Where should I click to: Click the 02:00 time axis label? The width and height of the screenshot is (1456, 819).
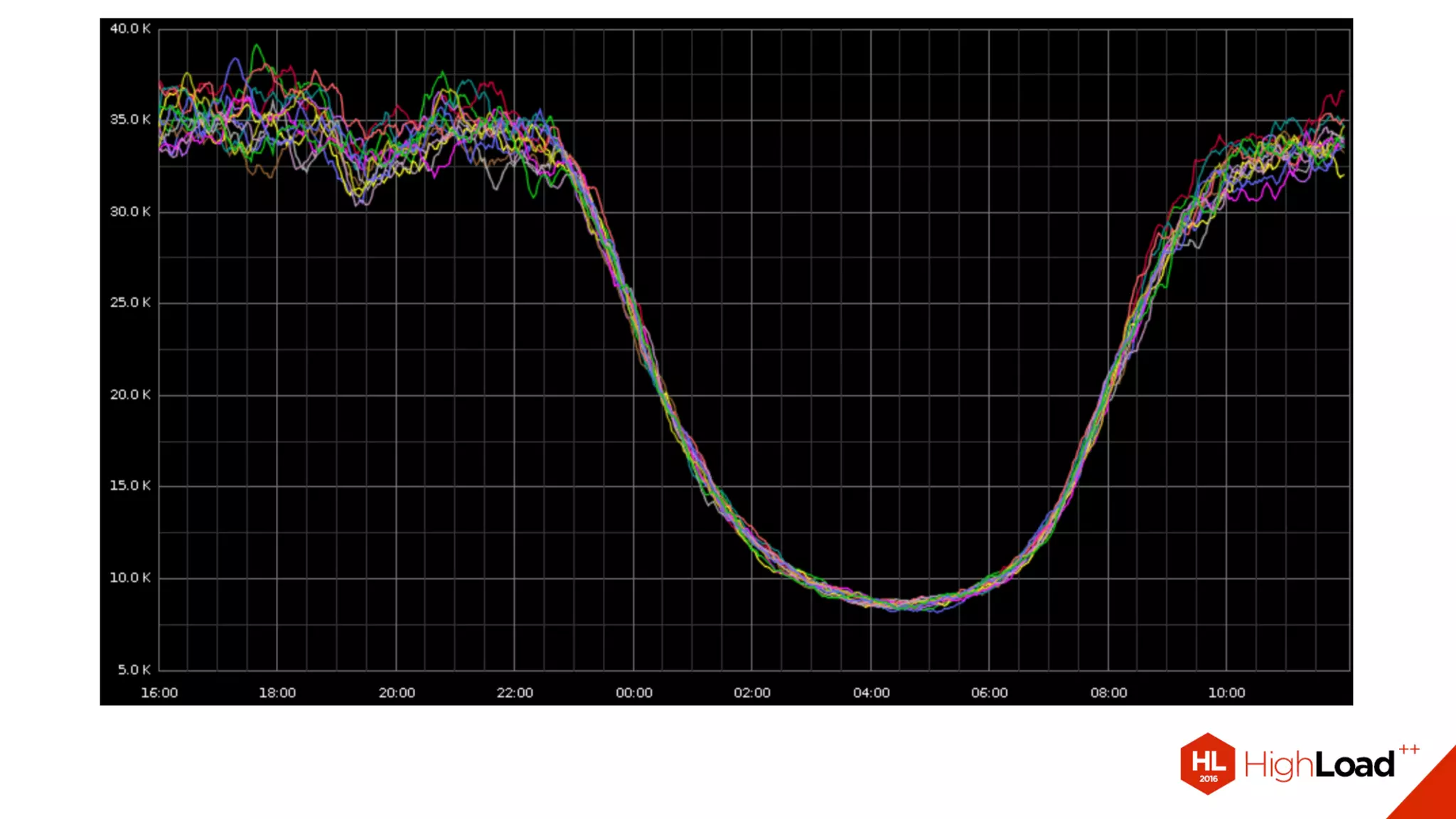(752, 693)
